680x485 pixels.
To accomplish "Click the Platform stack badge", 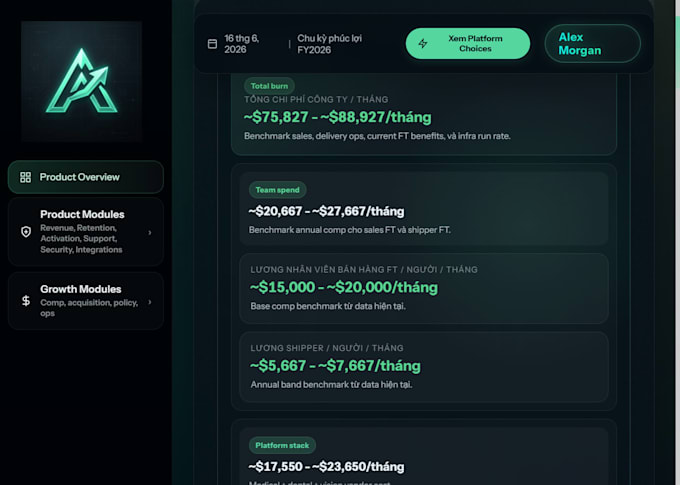I will (x=282, y=445).
